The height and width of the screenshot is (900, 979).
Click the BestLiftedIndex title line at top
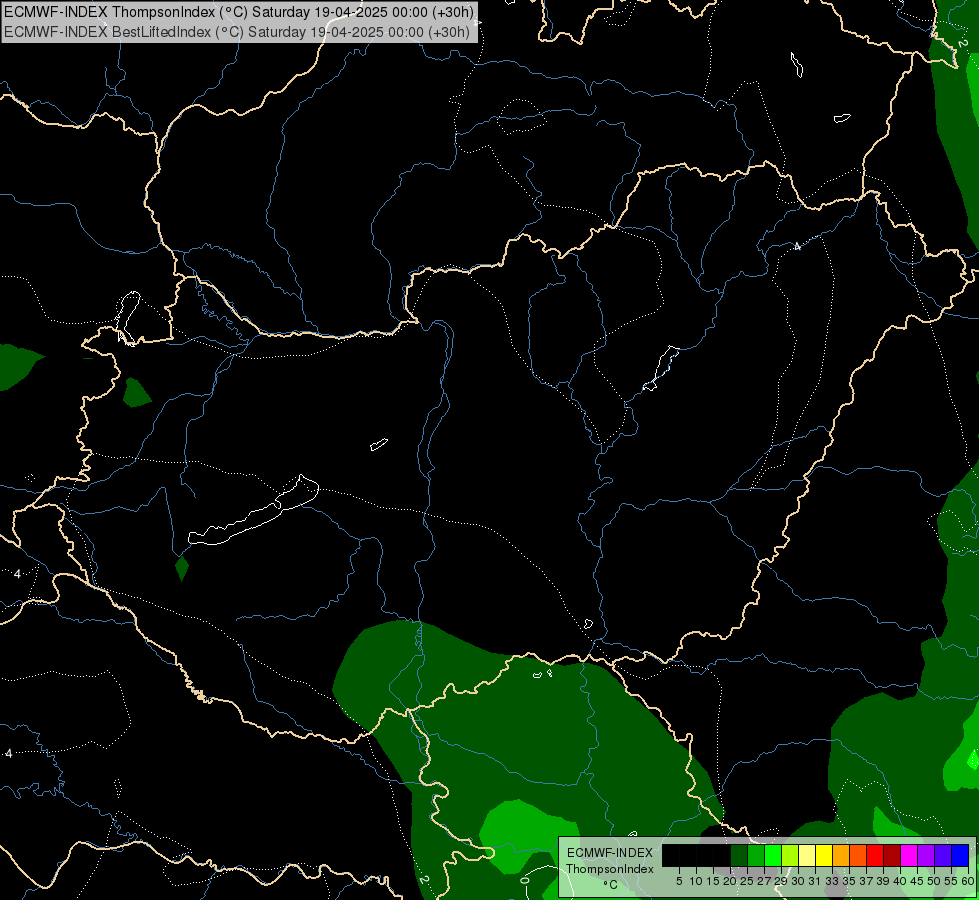coord(237,31)
